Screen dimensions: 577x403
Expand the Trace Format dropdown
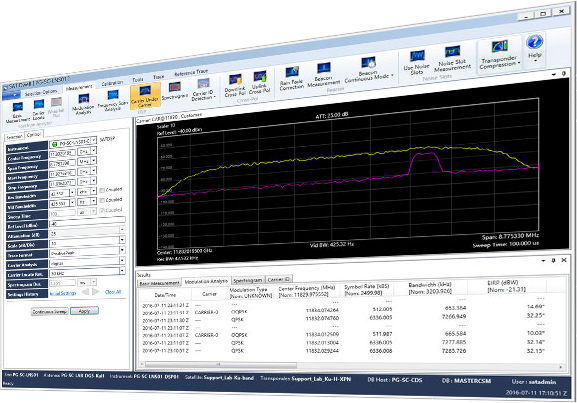pos(122,250)
